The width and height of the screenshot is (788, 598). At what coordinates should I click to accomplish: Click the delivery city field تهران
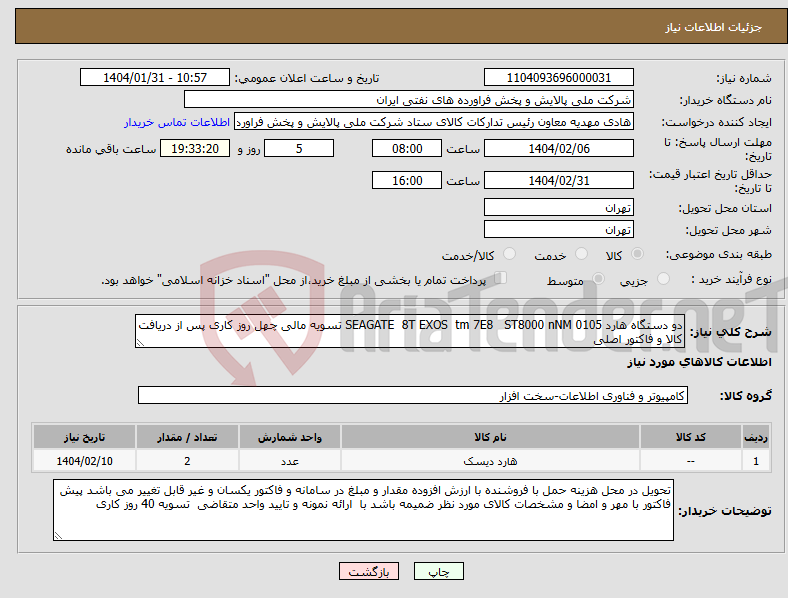pos(559,229)
